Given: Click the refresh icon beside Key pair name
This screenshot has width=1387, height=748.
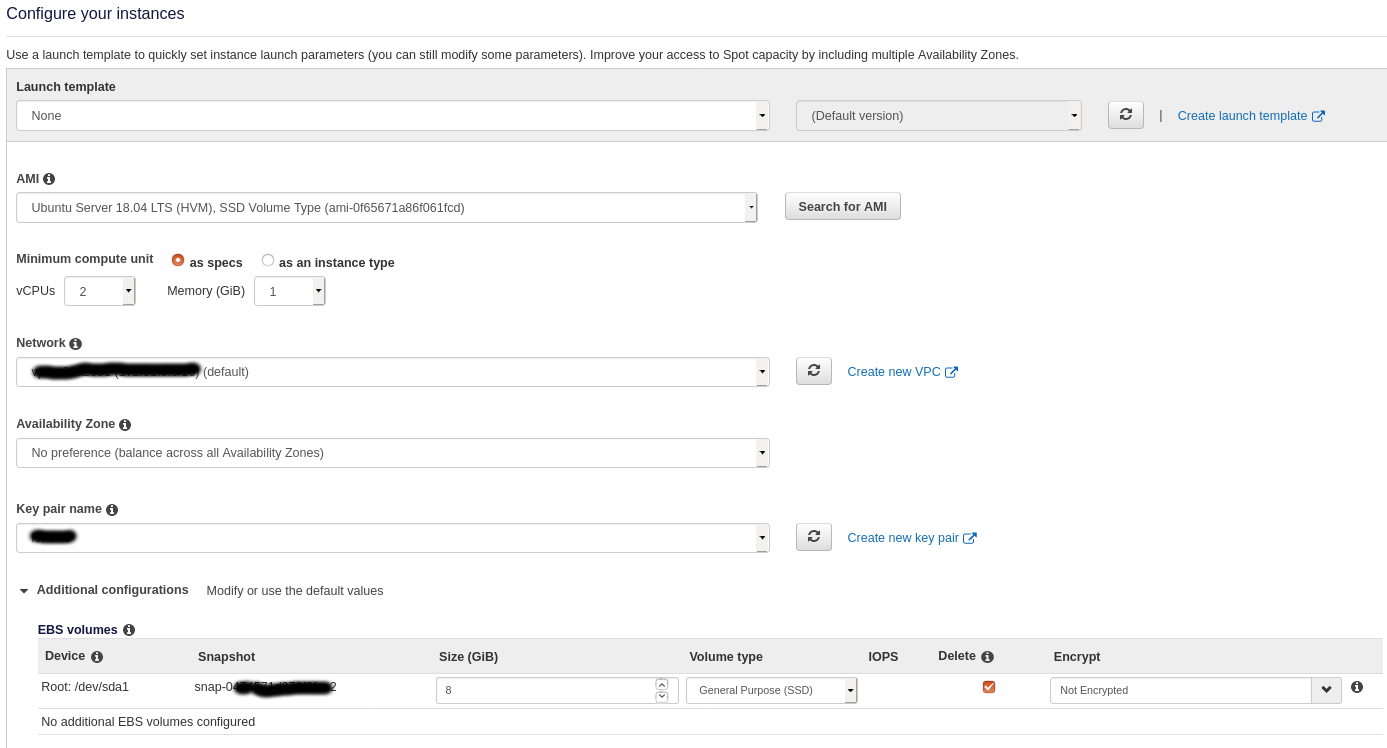Looking at the screenshot, I should [813, 537].
